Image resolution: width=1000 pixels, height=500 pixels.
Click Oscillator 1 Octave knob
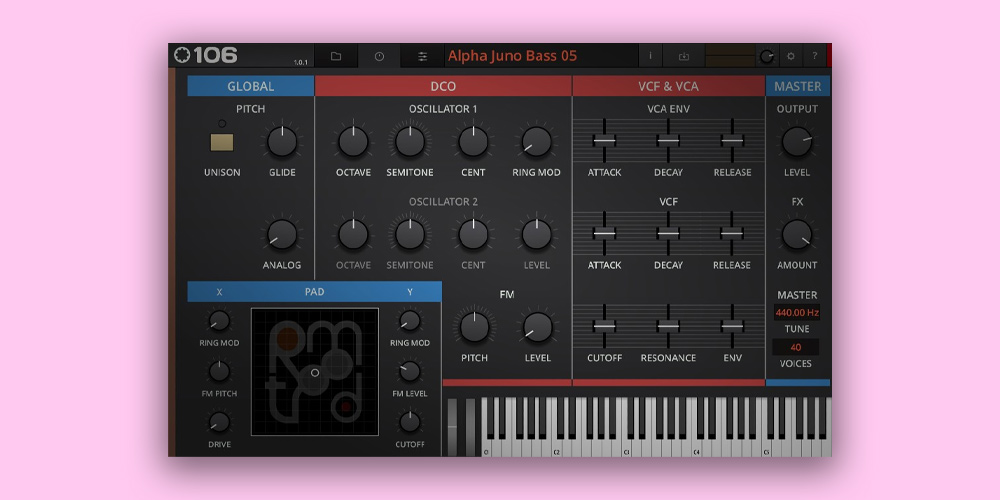(353, 142)
